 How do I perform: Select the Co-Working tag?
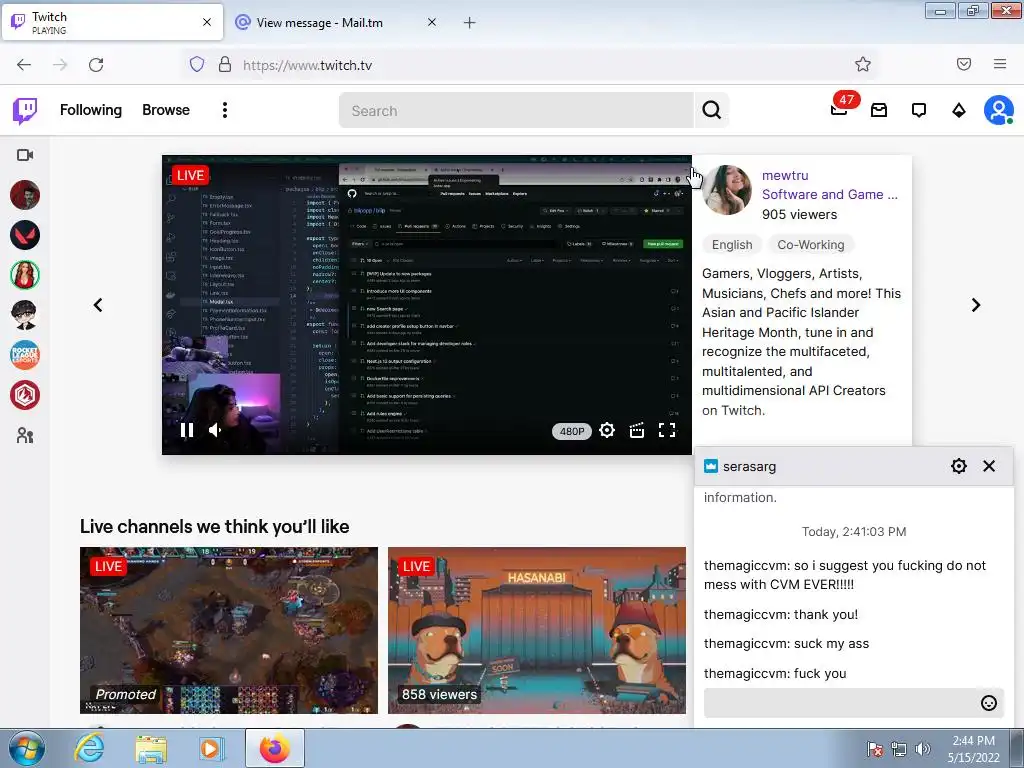(x=810, y=245)
